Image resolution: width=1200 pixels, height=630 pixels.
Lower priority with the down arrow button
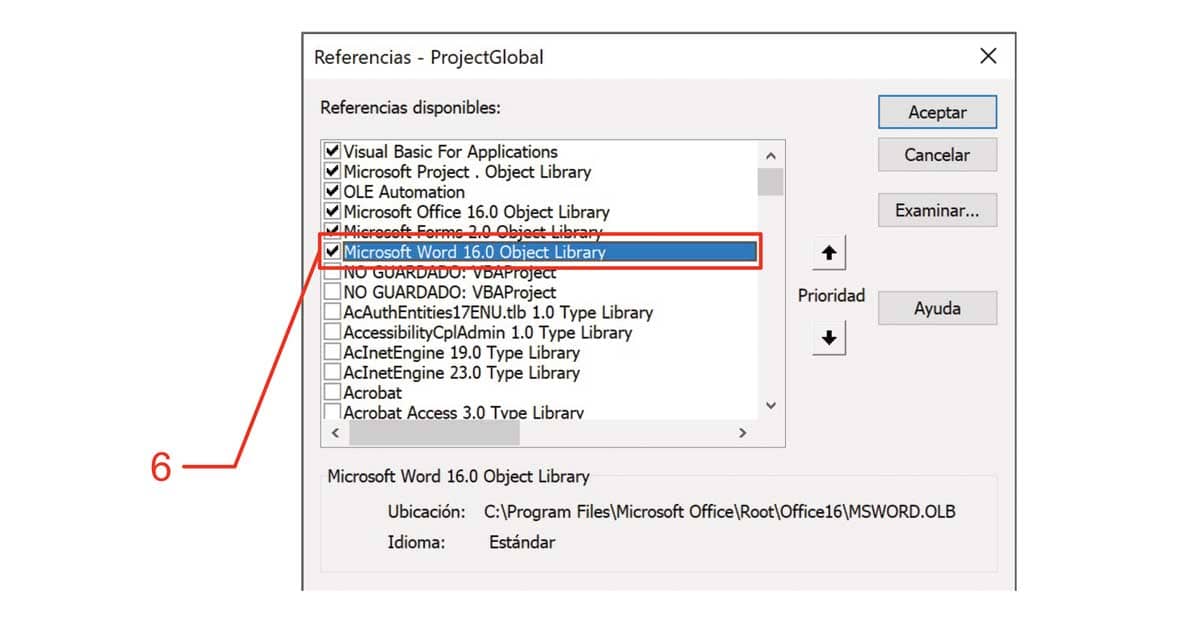tap(828, 338)
